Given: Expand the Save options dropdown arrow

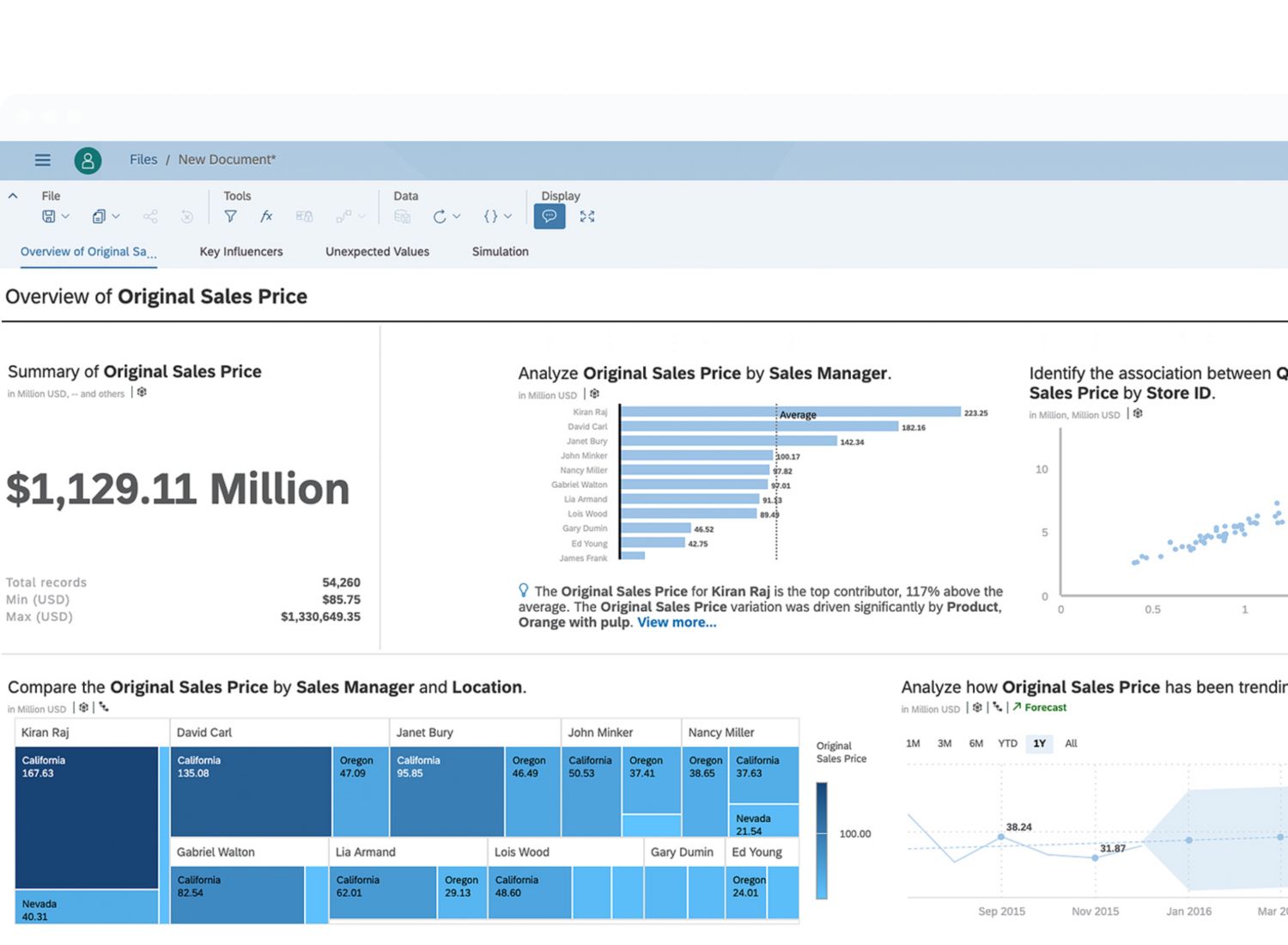Looking at the screenshot, I should pyautogui.click(x=66, y=216).
